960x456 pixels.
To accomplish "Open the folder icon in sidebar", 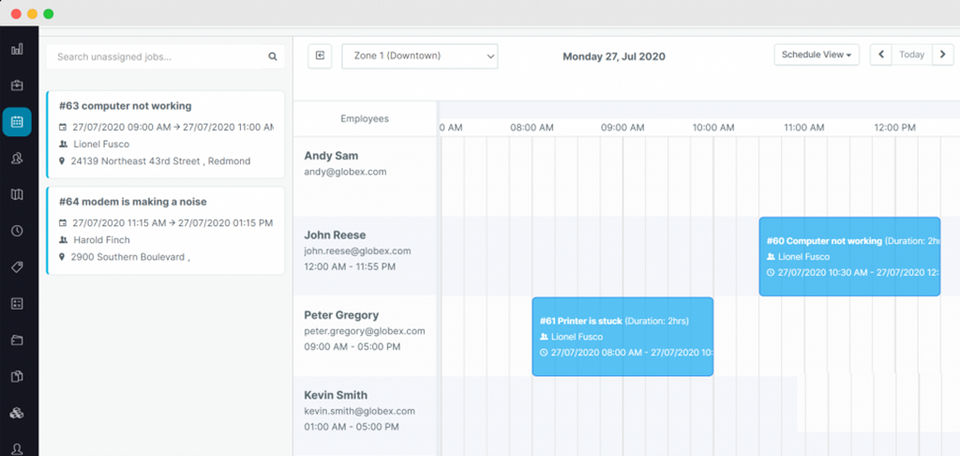I will 17,340.
